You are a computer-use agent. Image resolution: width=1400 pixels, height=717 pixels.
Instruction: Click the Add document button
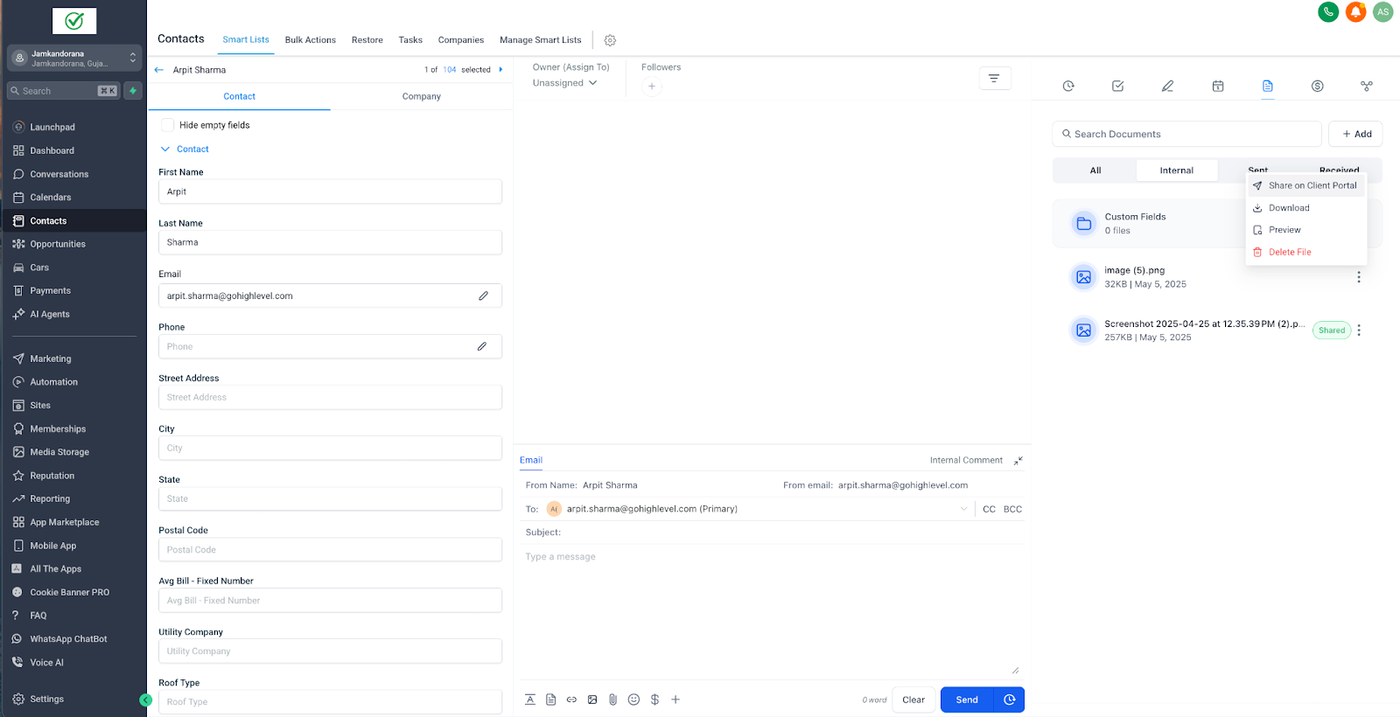pyautogui.click(x=1355, y=134)
